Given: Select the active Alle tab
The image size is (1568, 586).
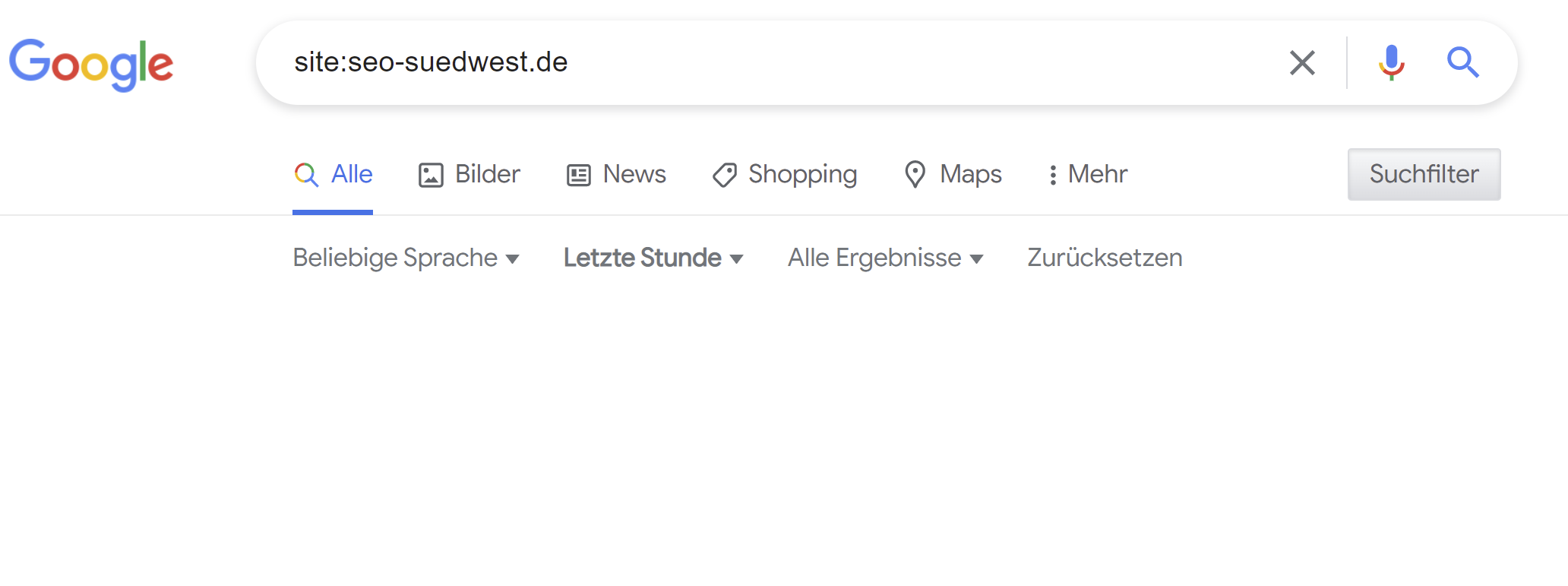Looking at the screenshot, I should pos(350,174).
